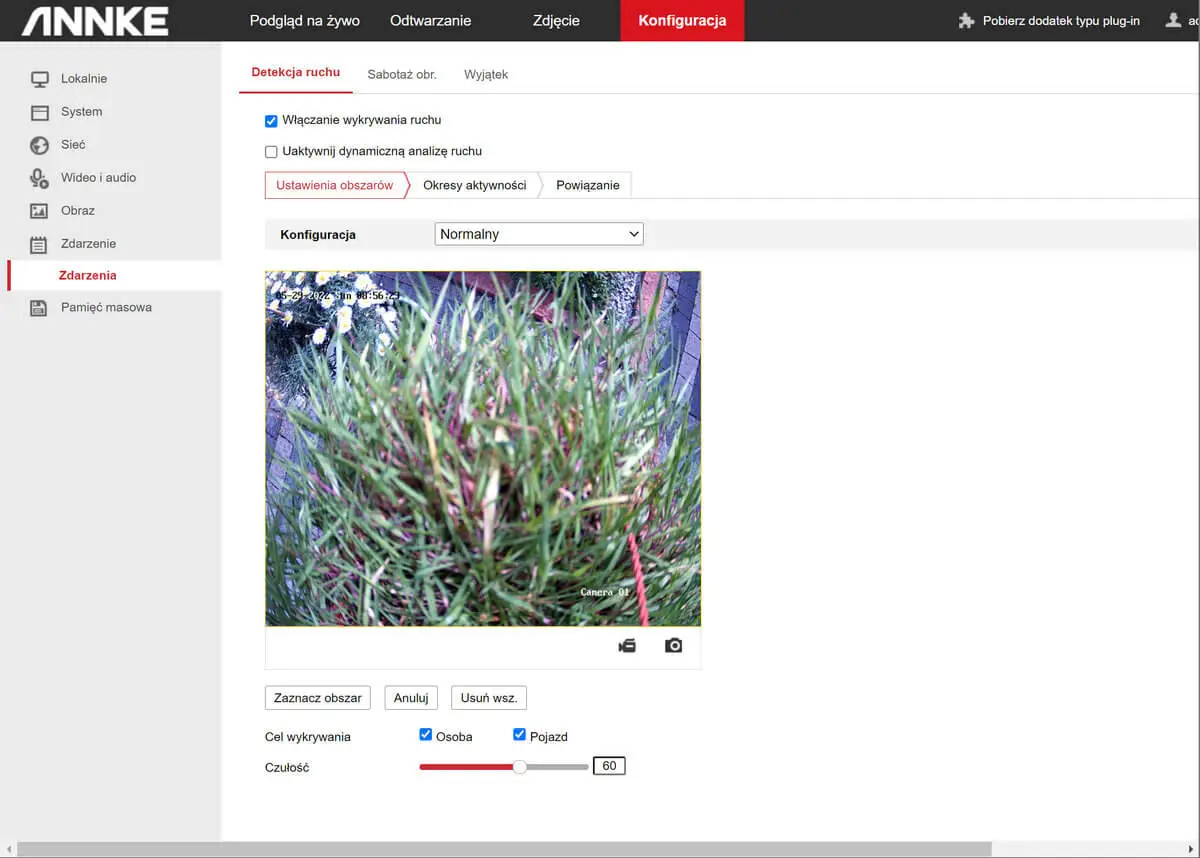
Task: Uncheck the Osoba detection target
Action: pyautogui.click(x=426, y=735)
